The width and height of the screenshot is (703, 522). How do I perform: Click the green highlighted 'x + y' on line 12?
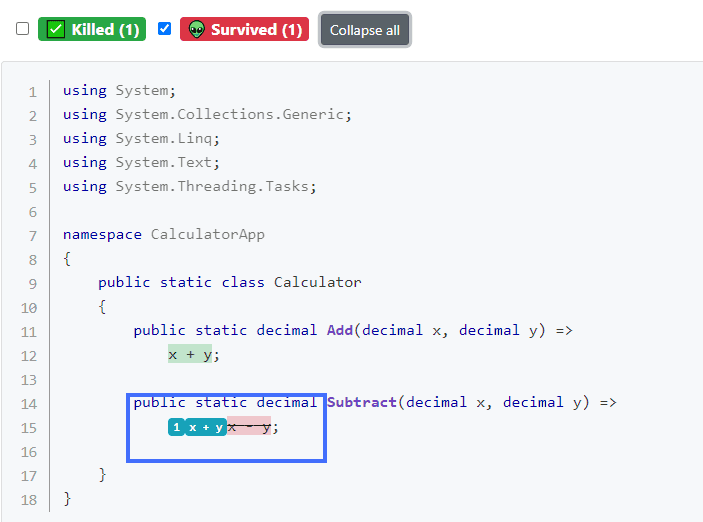190,354
